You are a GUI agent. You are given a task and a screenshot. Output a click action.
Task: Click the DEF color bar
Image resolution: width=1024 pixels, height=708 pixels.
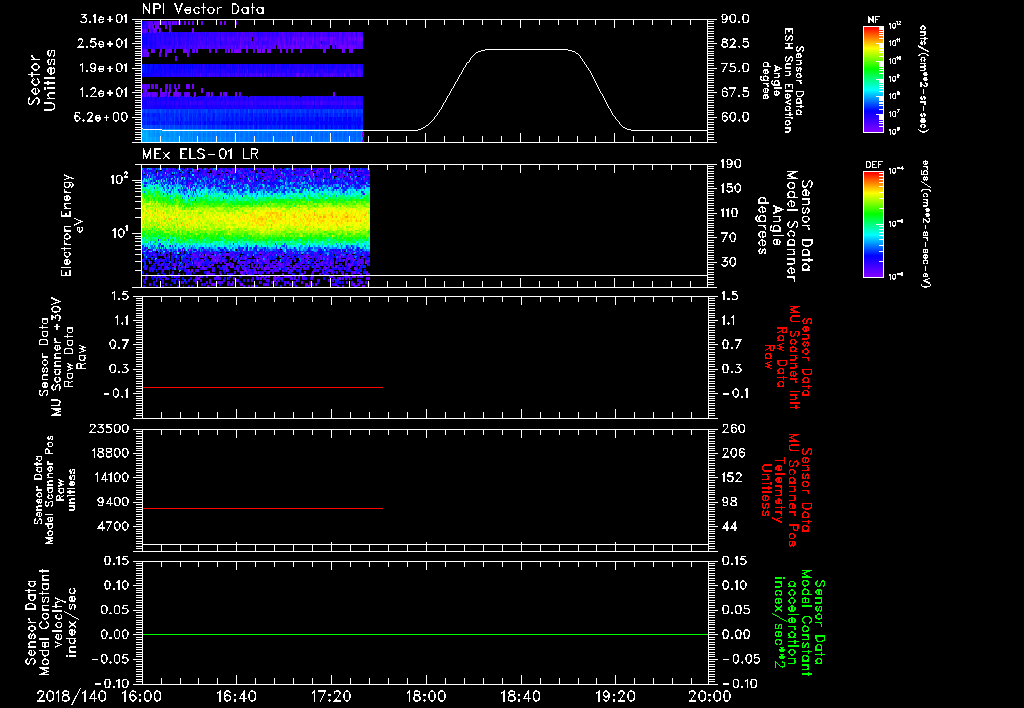874,224
